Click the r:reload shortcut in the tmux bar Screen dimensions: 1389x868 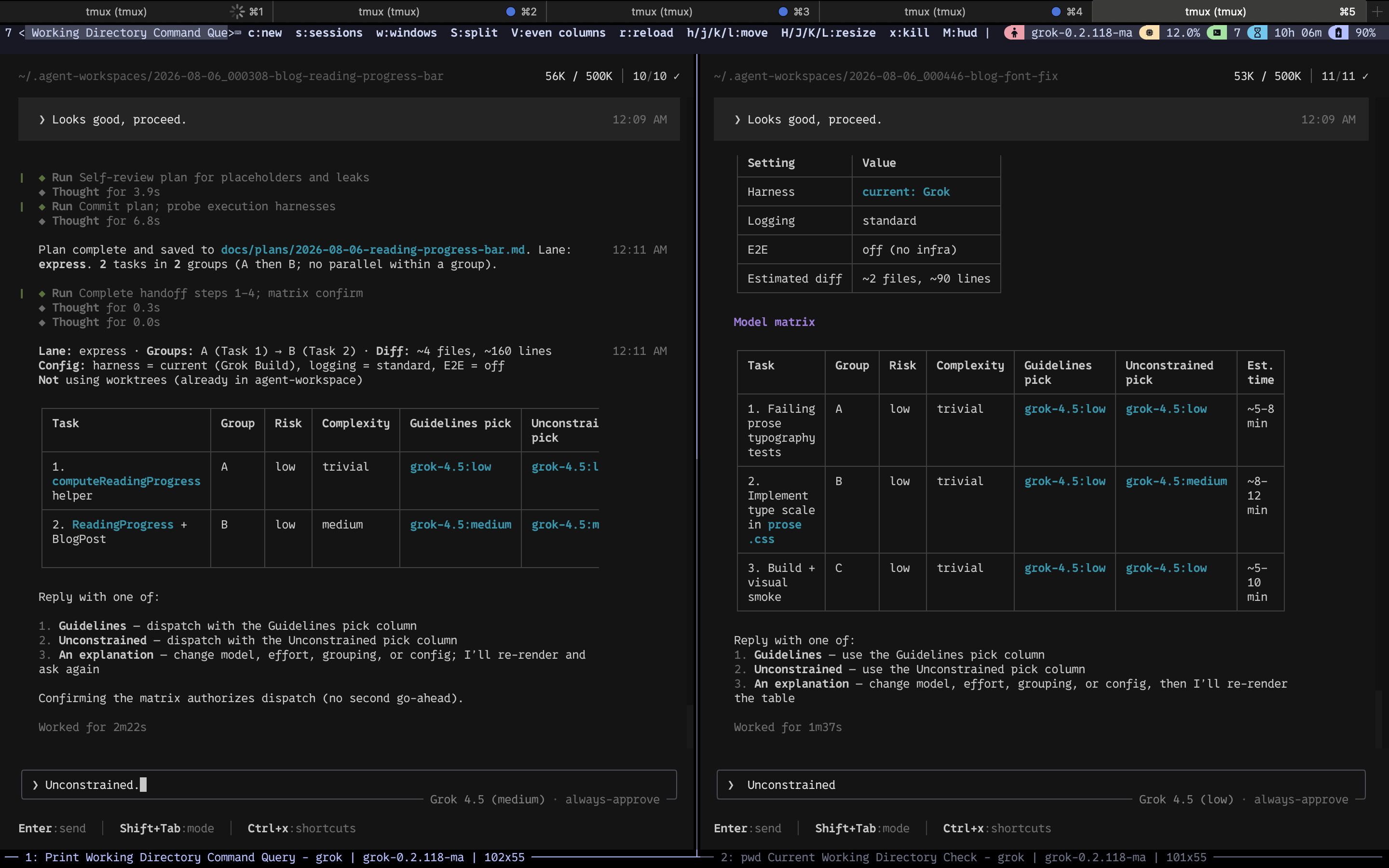point(646,33)
